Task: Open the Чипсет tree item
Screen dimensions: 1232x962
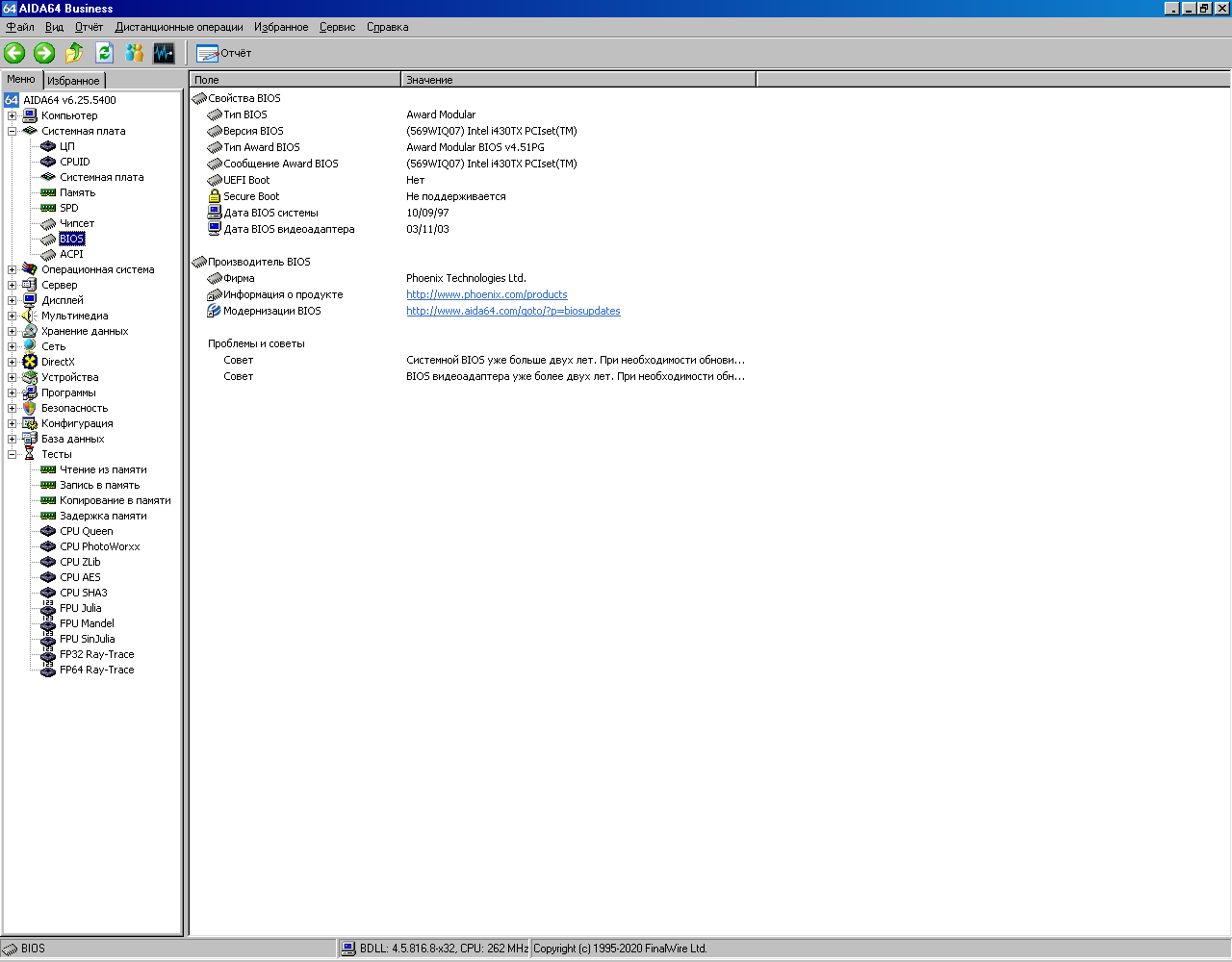Action: [77, 223]
